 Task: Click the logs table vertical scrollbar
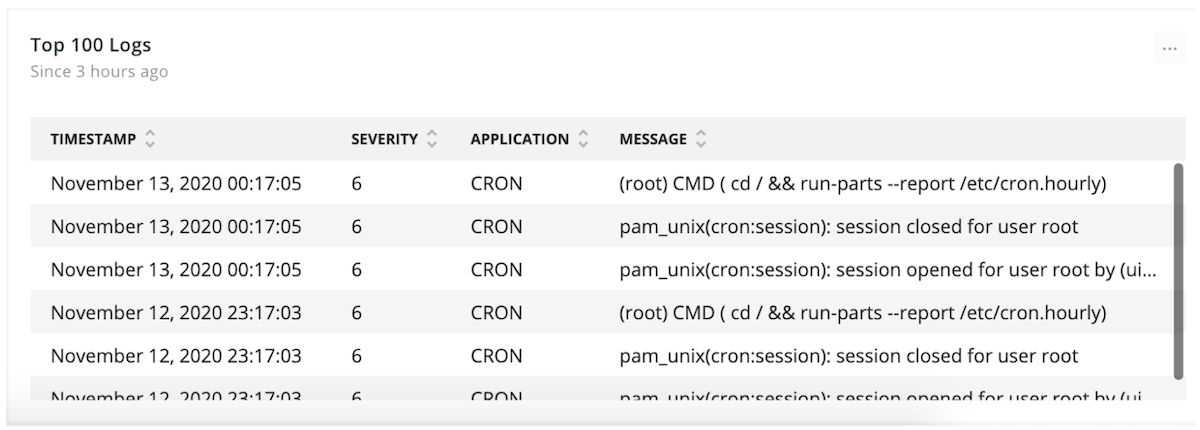point(1178,268)
